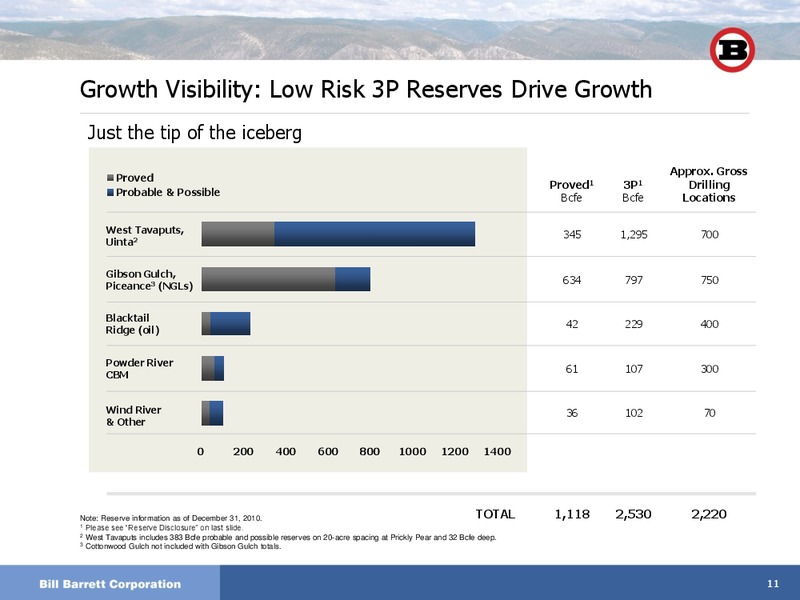Viewport: 800px width, 600px height.
Task: Click the proved value 61
Action: (572, 368)
